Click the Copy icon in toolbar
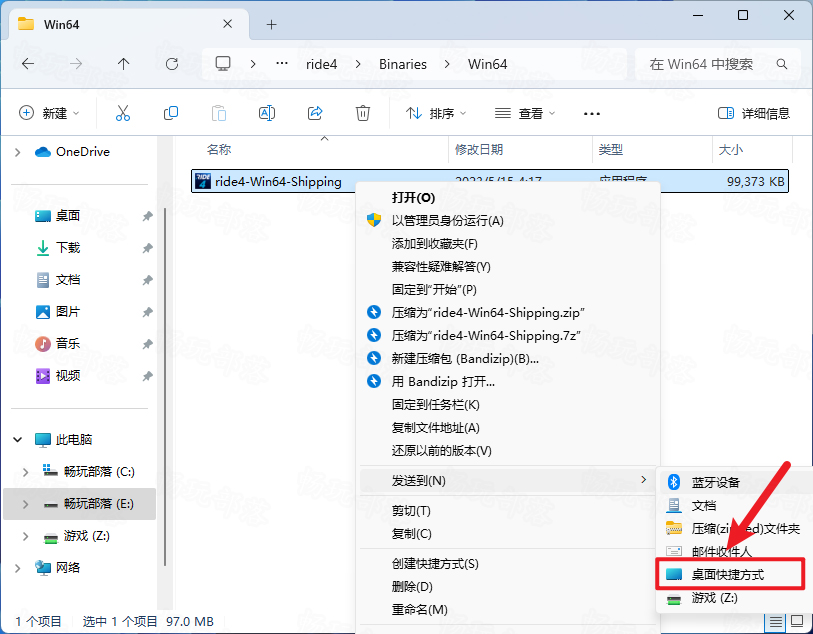813x634 pixels. point(171,113)
